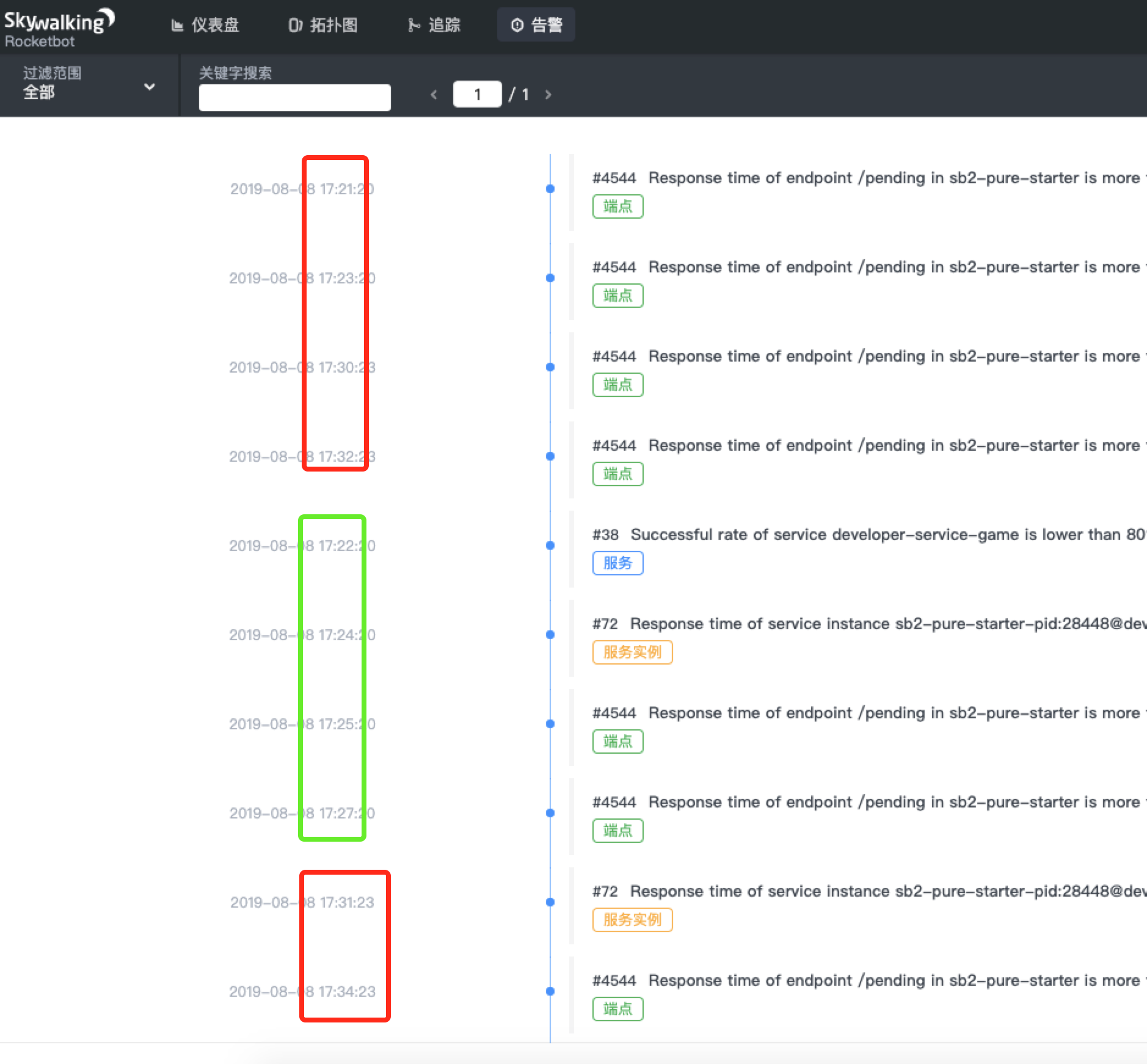The width and height of the screenshot is (1147, 1064).
Task: Switch to the 拓扑图 topology tab
Action: tap(323, 25)
